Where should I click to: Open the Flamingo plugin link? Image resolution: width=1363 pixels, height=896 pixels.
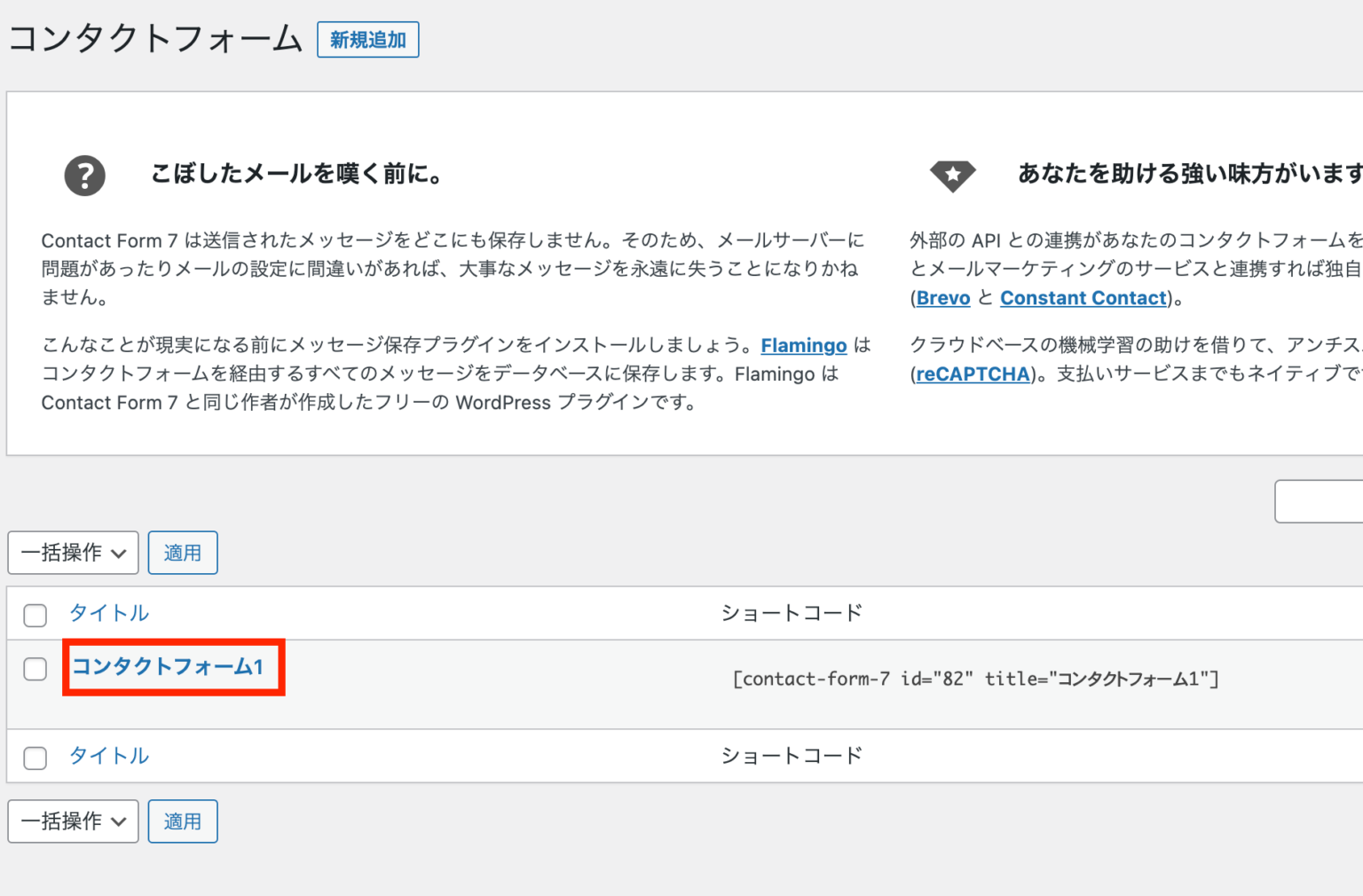click(804, 345)
